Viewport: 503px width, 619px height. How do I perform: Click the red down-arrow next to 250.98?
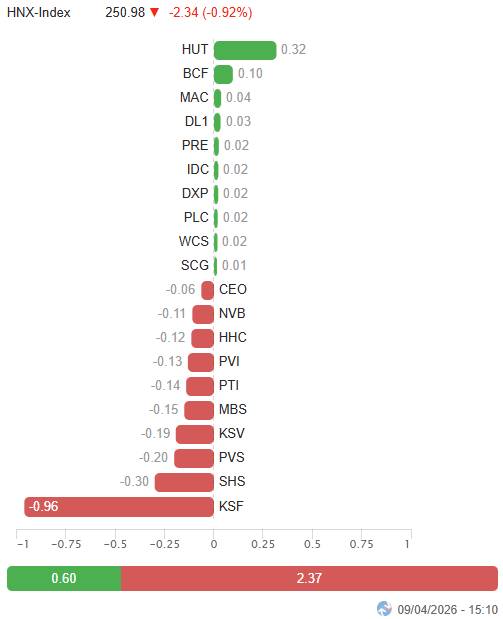click(x=154, y=13)
